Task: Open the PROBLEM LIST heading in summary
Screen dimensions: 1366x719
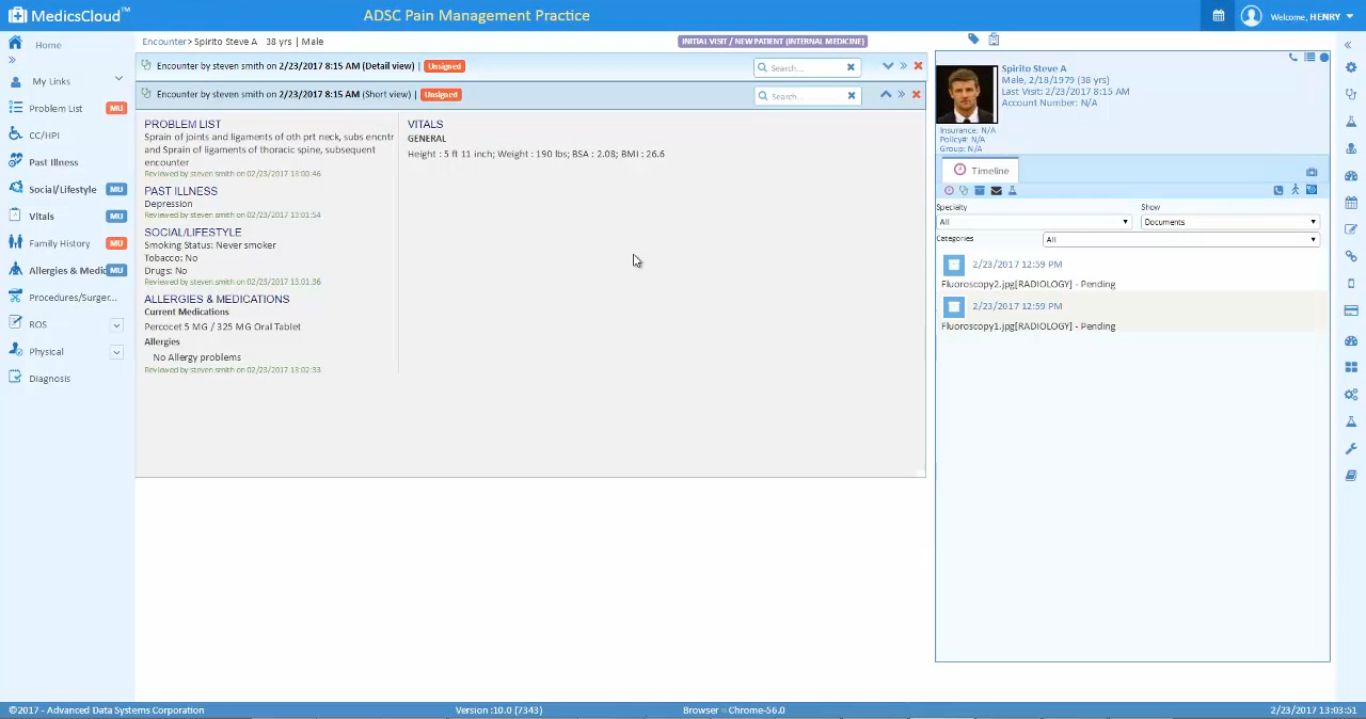Action: point(183,124)
